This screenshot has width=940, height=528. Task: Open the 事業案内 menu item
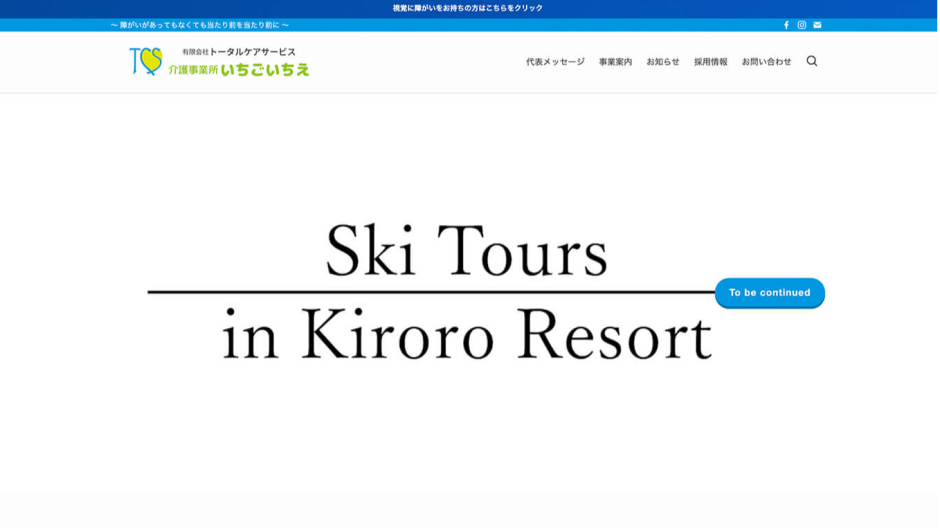click(617, 62)
